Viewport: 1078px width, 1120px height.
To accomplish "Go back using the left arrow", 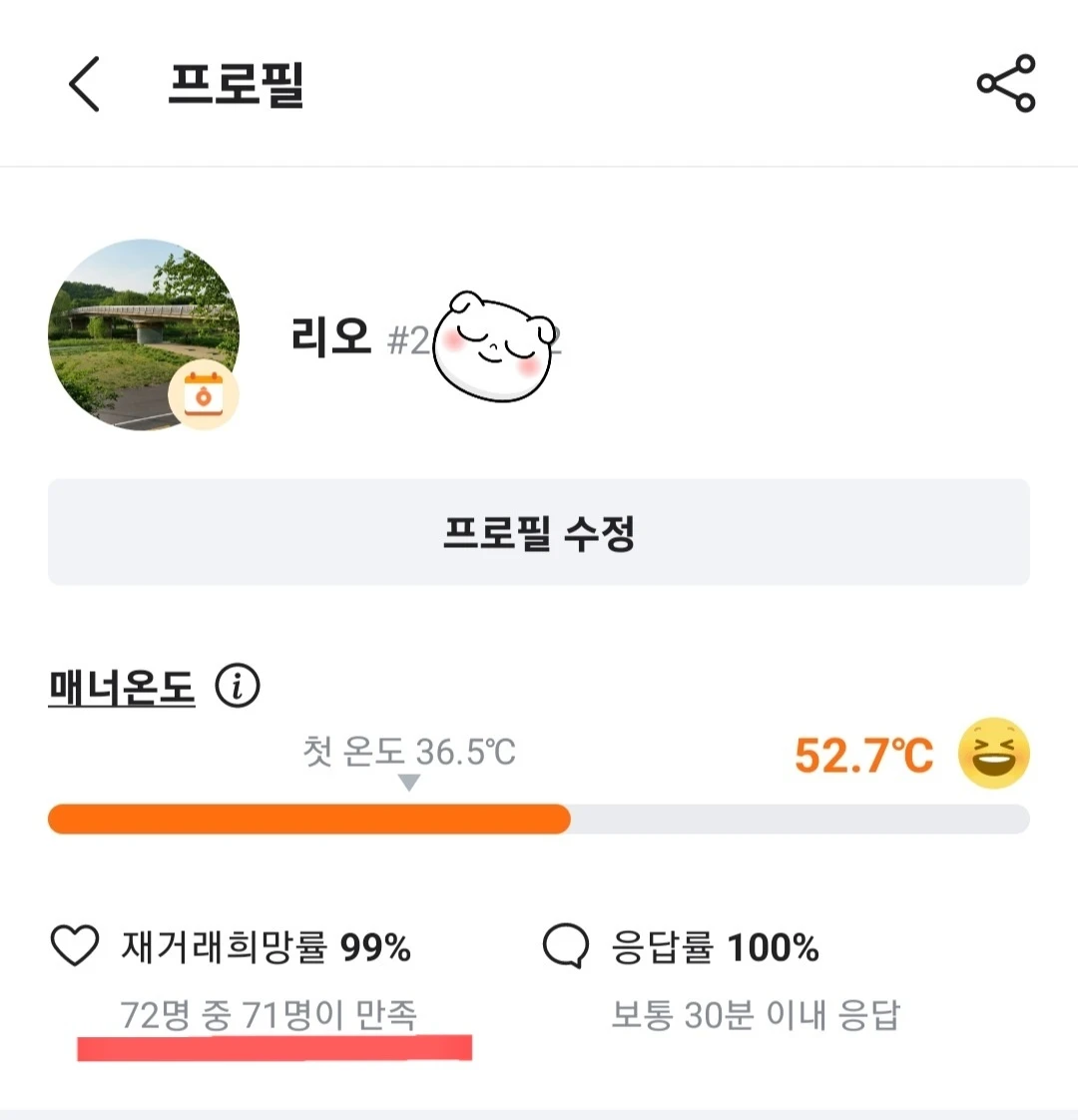I will click(x=85, y=84).
